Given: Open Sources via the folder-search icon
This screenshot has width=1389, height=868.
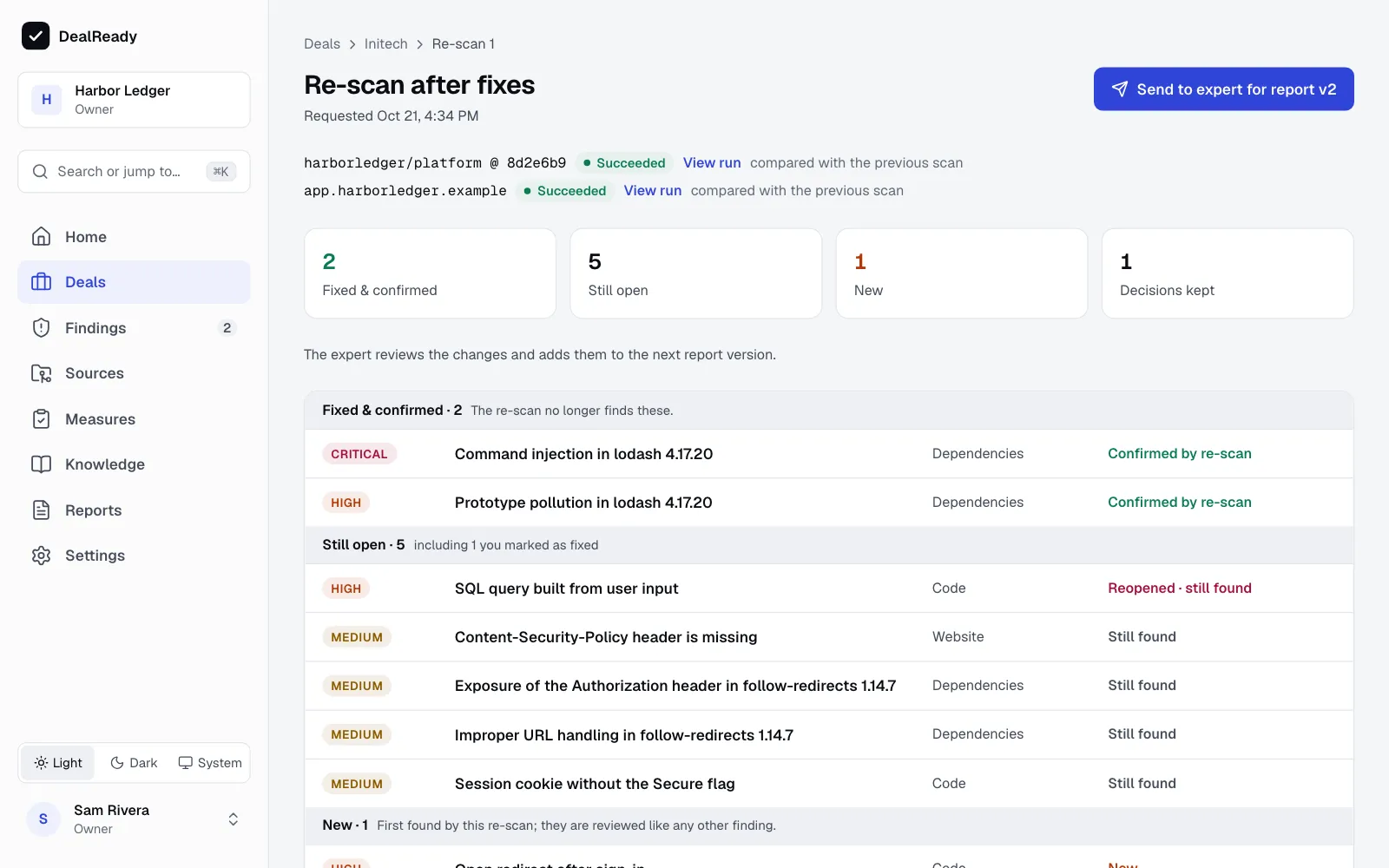Looking at the screenshot, I should click(41, 373).
